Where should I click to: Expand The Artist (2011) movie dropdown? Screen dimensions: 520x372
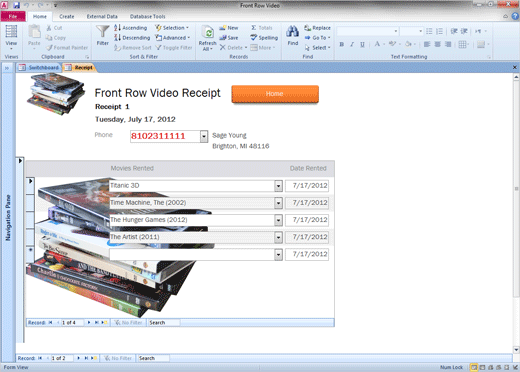pos(278,237)
